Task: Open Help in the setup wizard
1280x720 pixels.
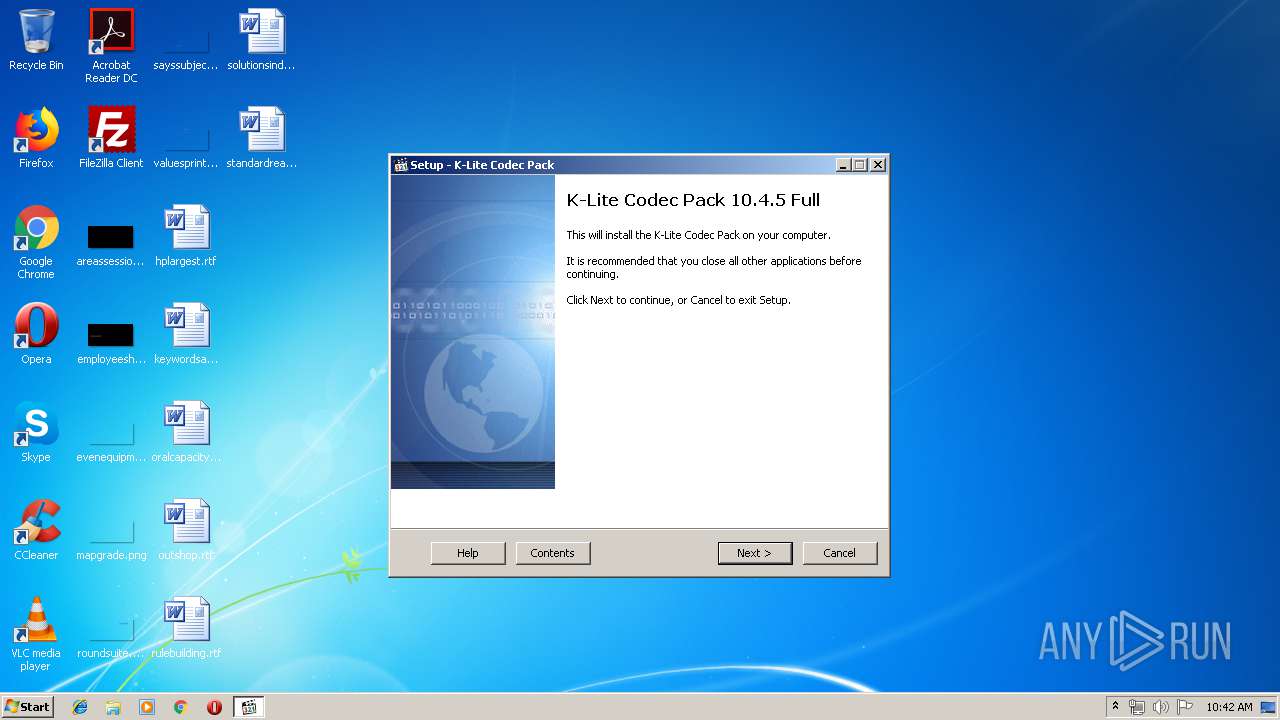Action: [468, 553]
